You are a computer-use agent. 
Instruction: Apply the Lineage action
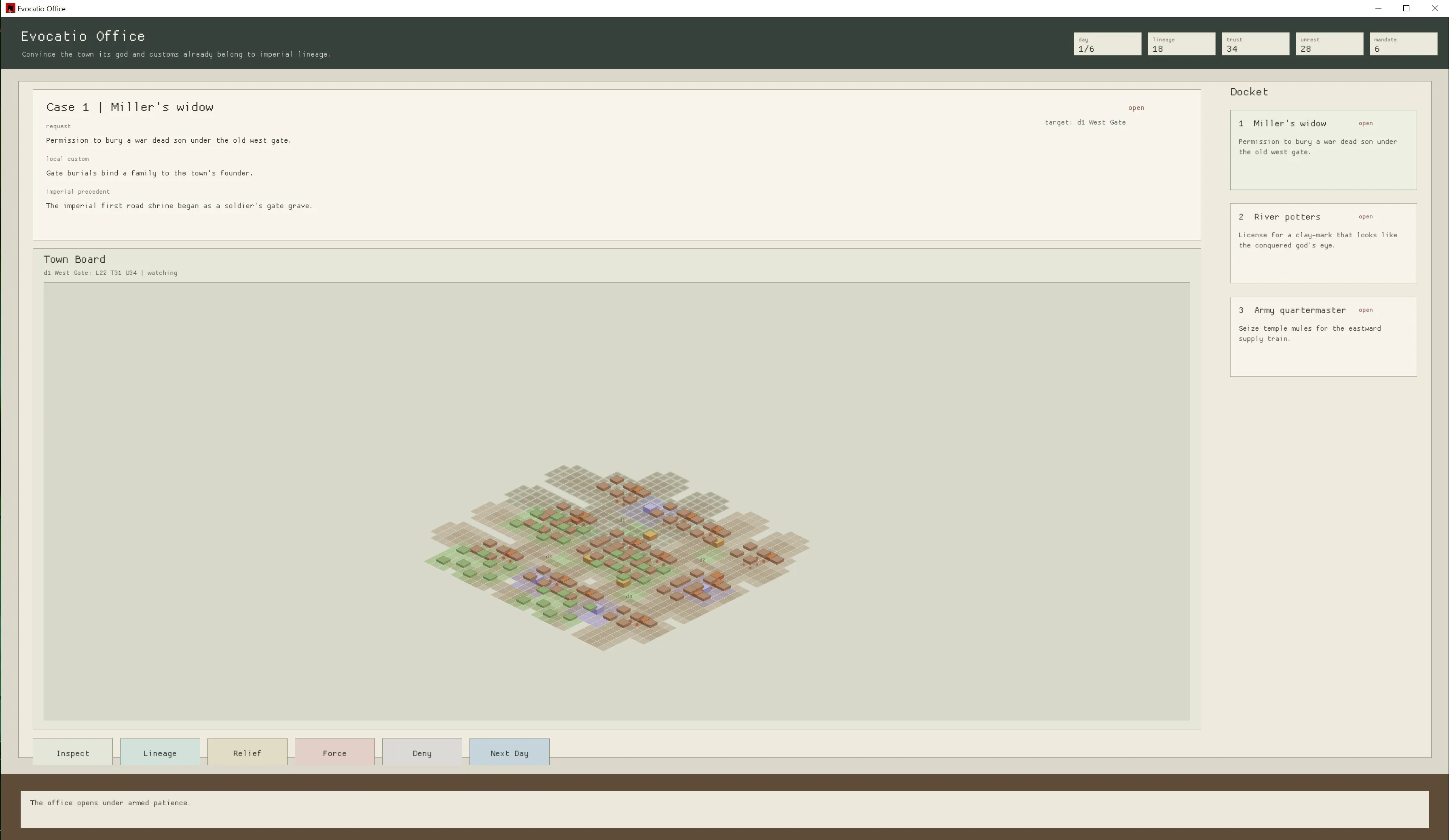coord(160,752)
